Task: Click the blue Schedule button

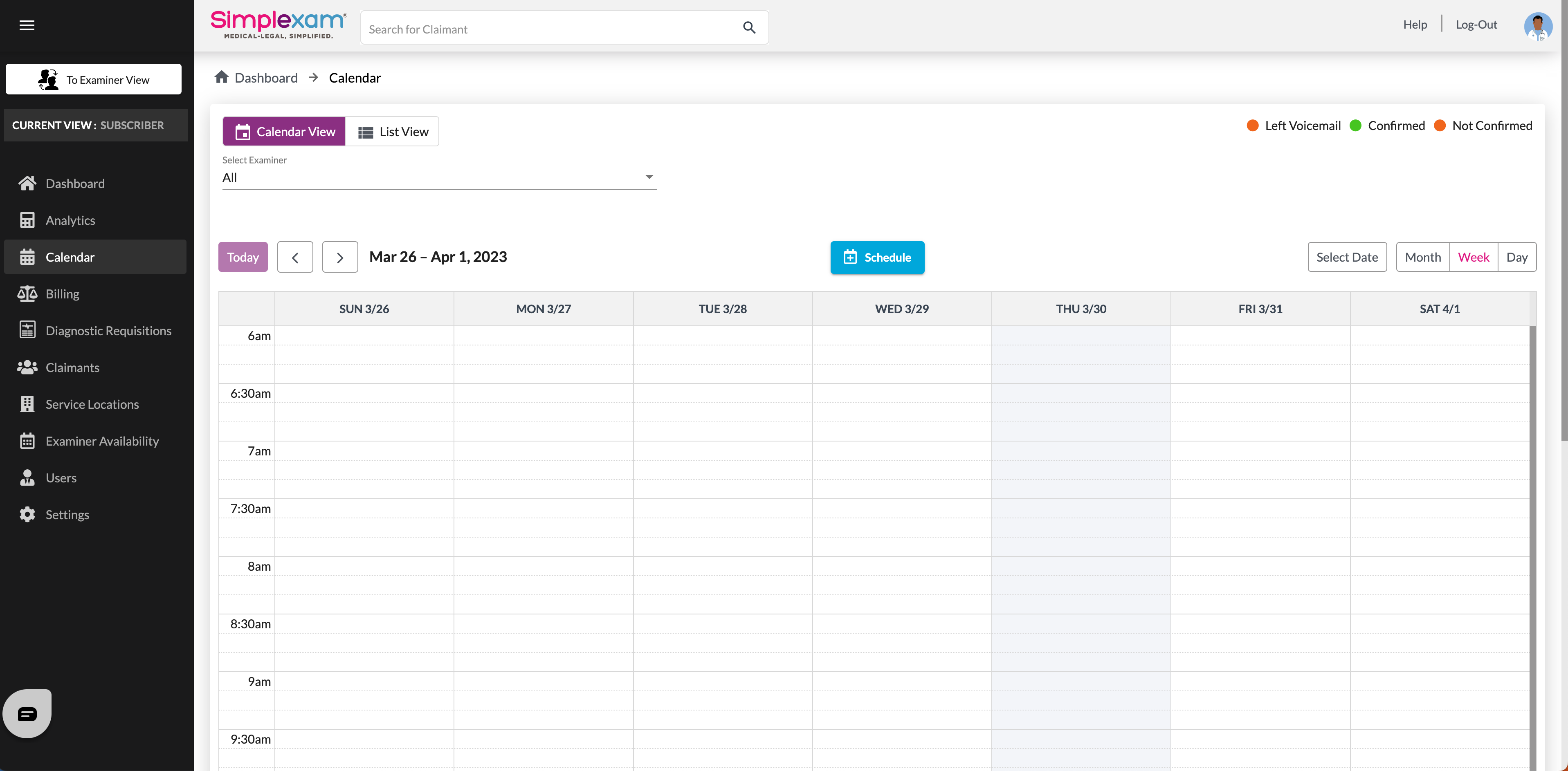Action: coord(876,258)
